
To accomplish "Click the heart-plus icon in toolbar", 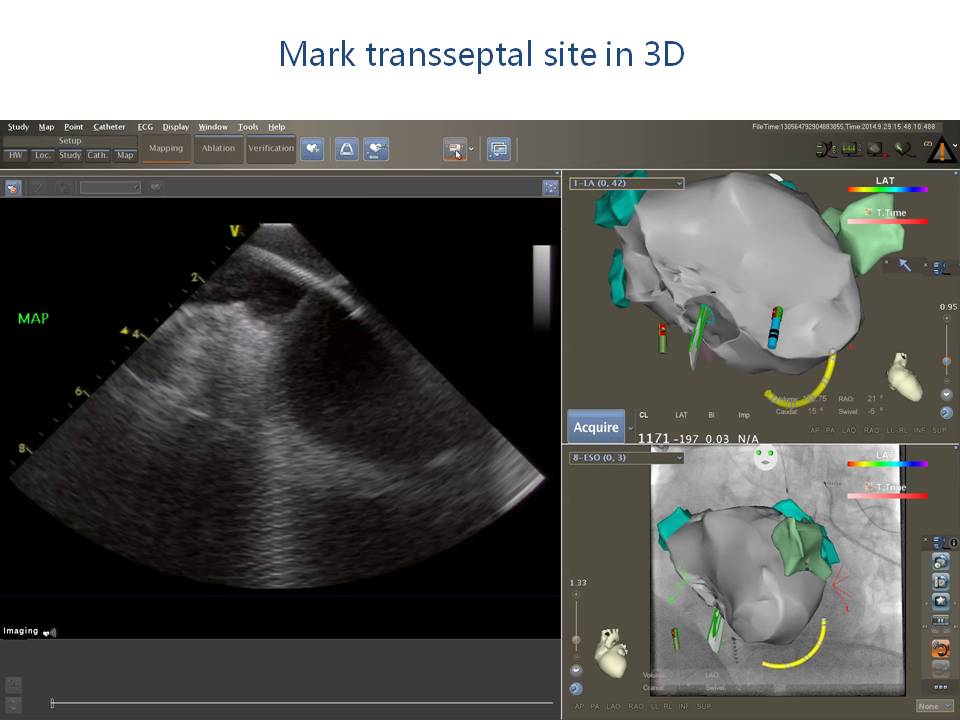I will (313, 149).
